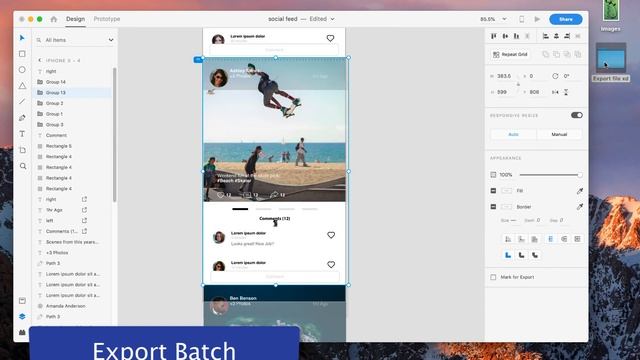Choose the miter join corner icon
The image size is (640, 360).
pyautogui.click(x=508, y=255)
